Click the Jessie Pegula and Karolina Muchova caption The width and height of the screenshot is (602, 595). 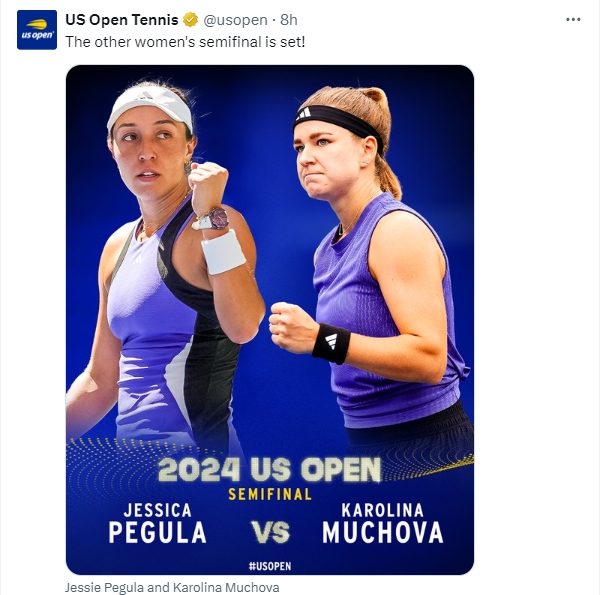click(x=172, y=587)
